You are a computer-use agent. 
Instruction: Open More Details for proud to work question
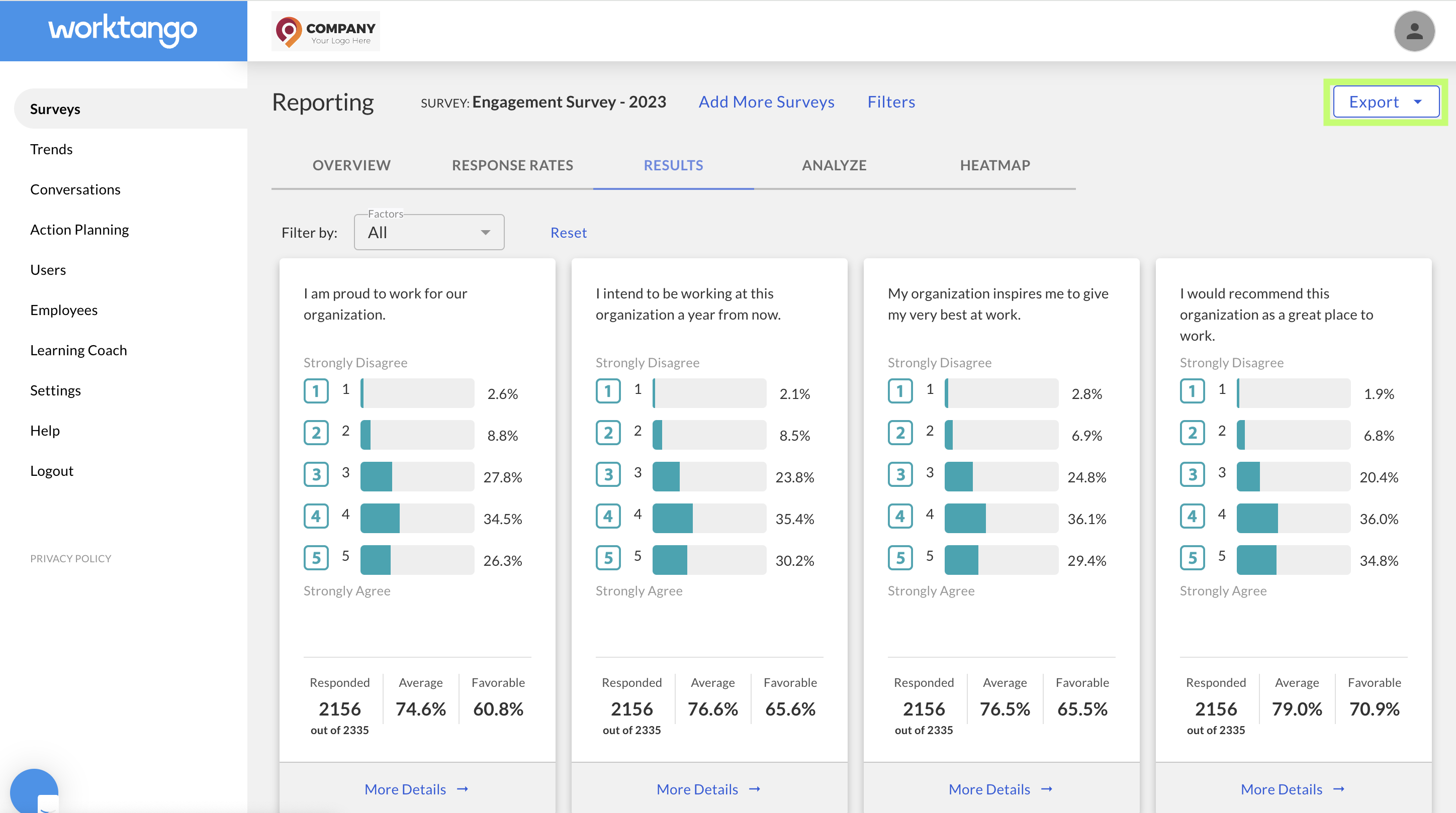(x=417, y=789)
